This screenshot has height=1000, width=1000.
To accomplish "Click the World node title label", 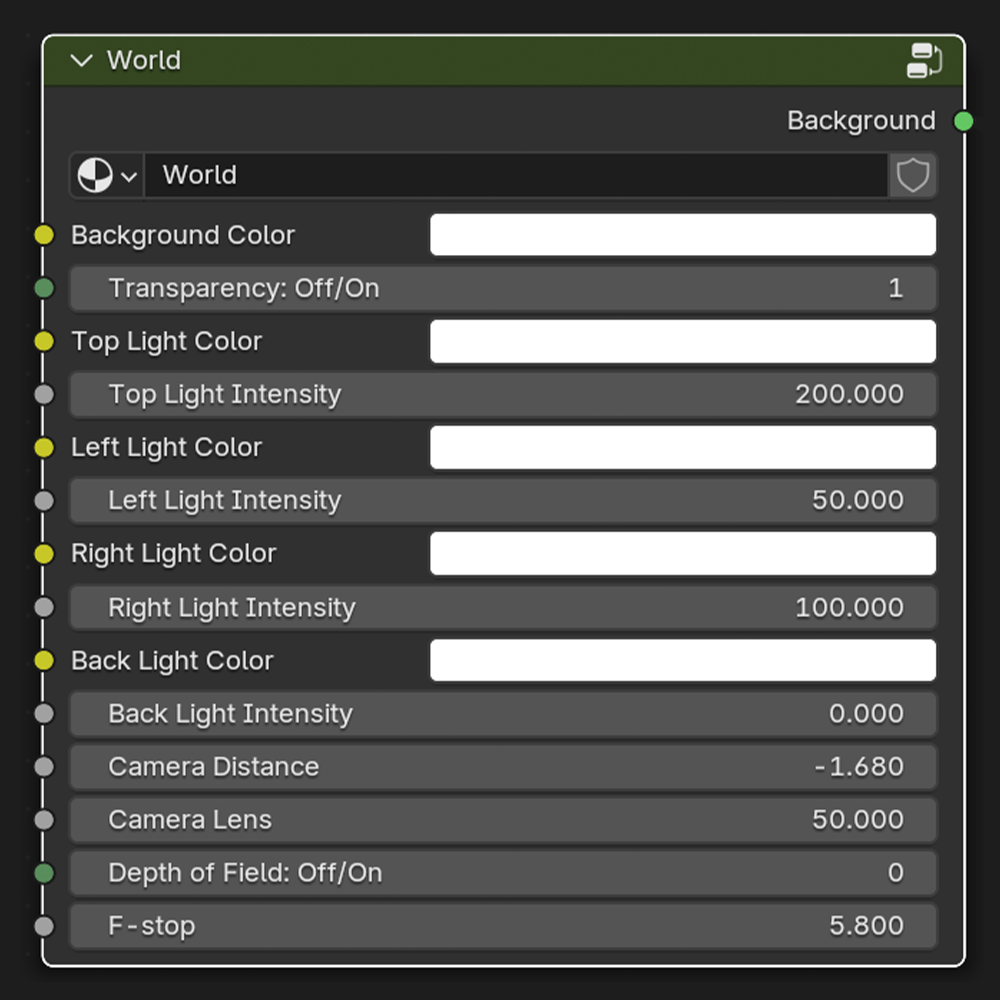I will (x=144, y=61).
